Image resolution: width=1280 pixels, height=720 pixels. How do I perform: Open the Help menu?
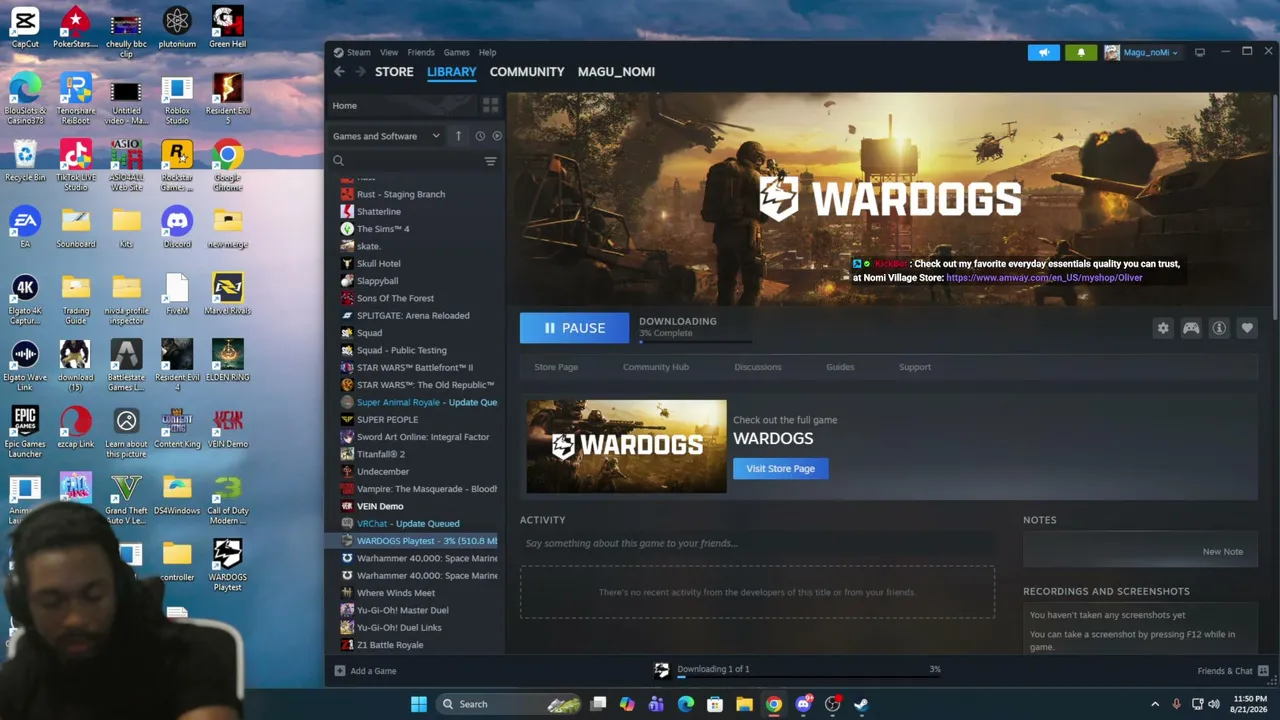pos(487,52)
